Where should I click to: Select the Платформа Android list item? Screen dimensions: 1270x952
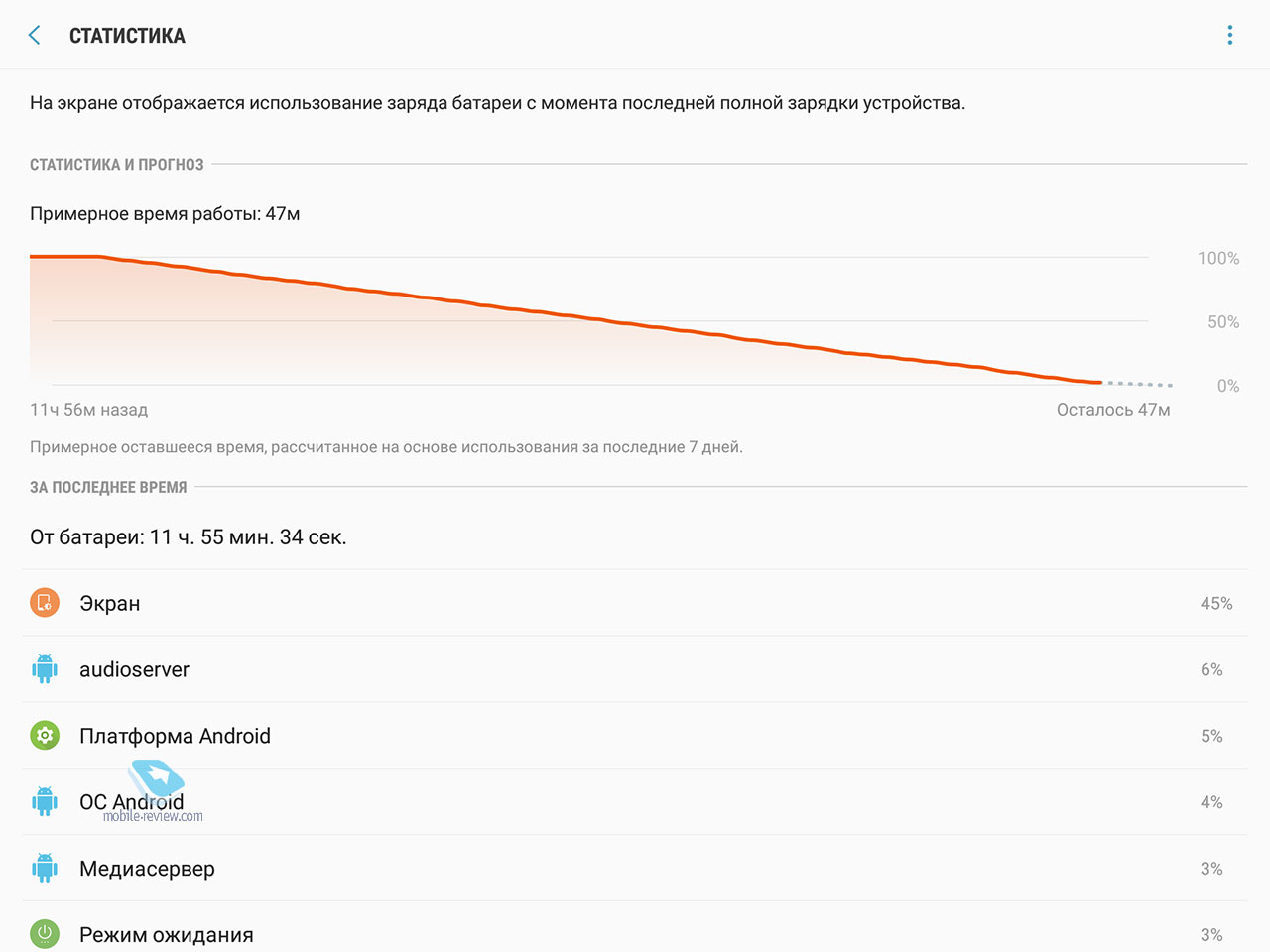tap(635, 736)
